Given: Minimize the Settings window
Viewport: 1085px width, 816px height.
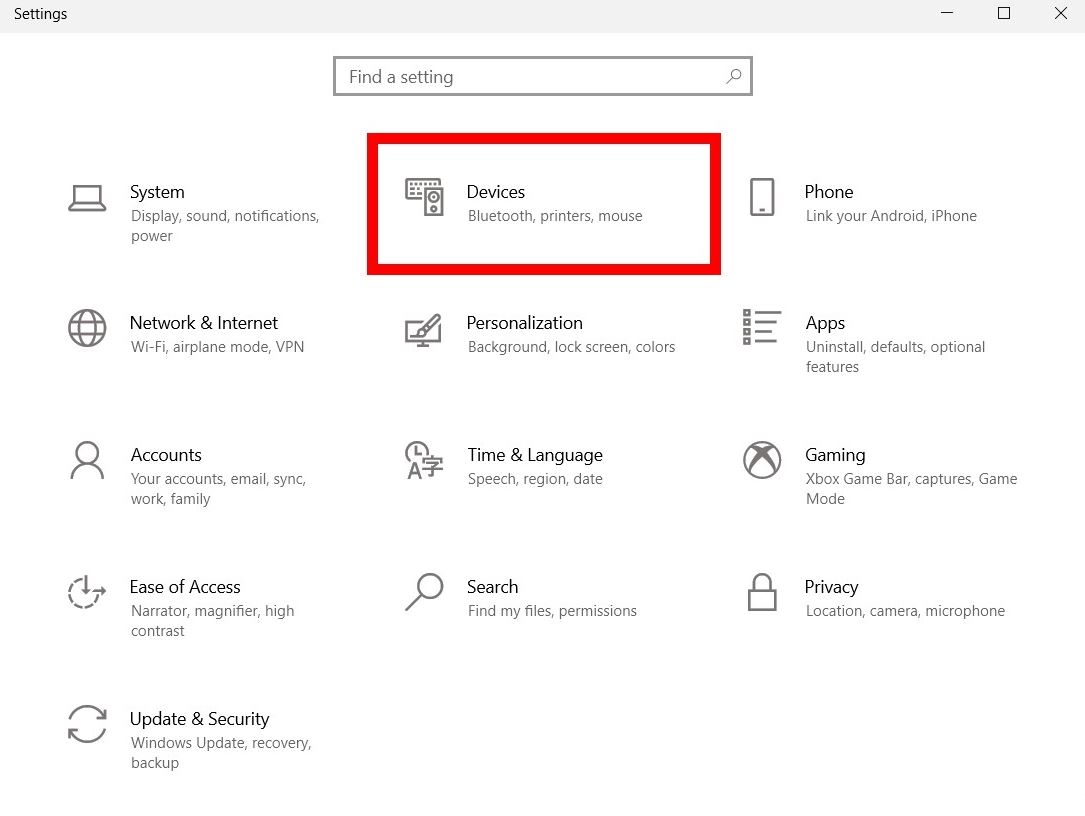Looking at the screenshot, I should [x=947, y=13].
